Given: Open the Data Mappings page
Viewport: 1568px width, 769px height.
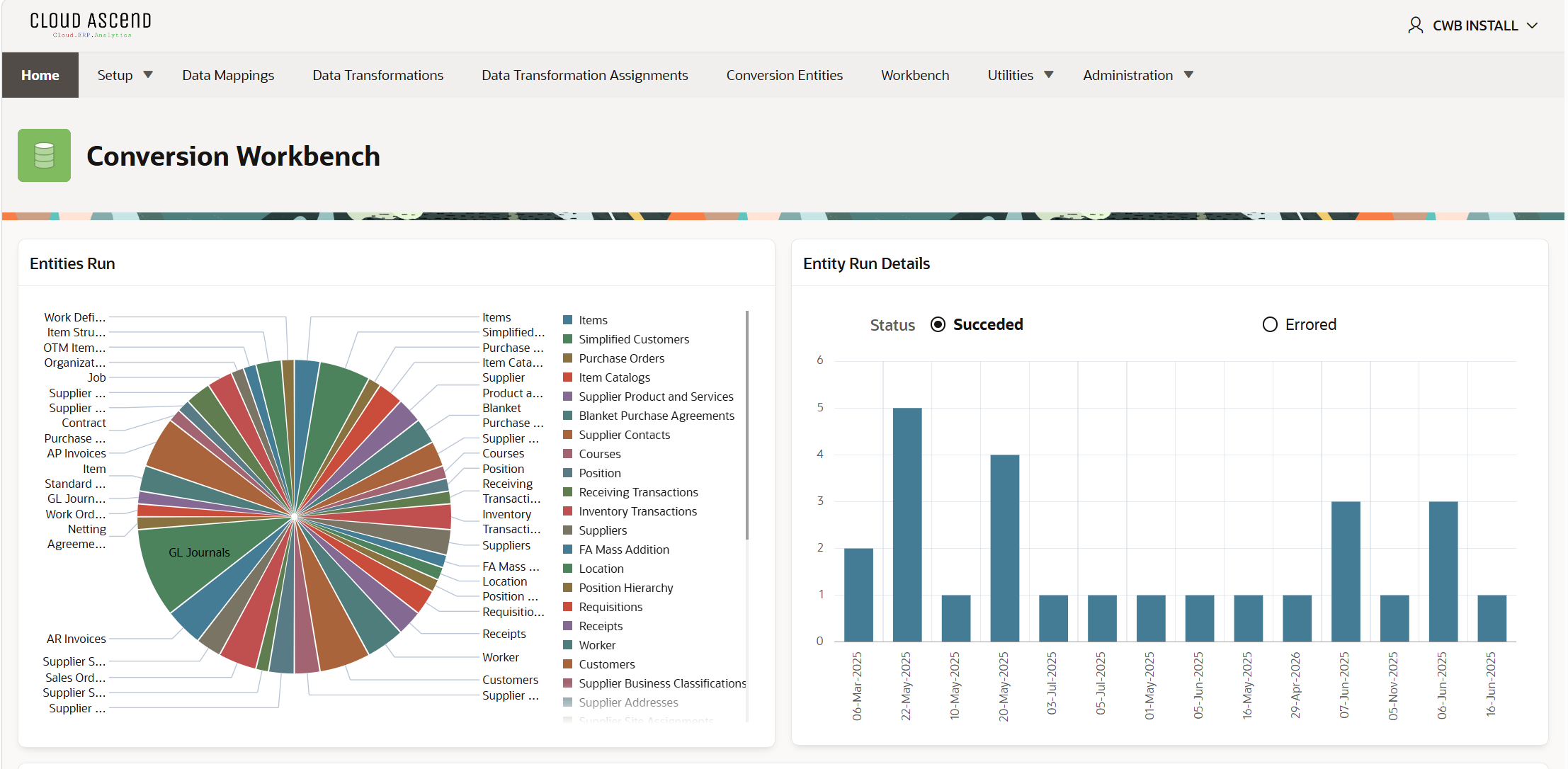Looking at the screenshot, I should (228, 75).
